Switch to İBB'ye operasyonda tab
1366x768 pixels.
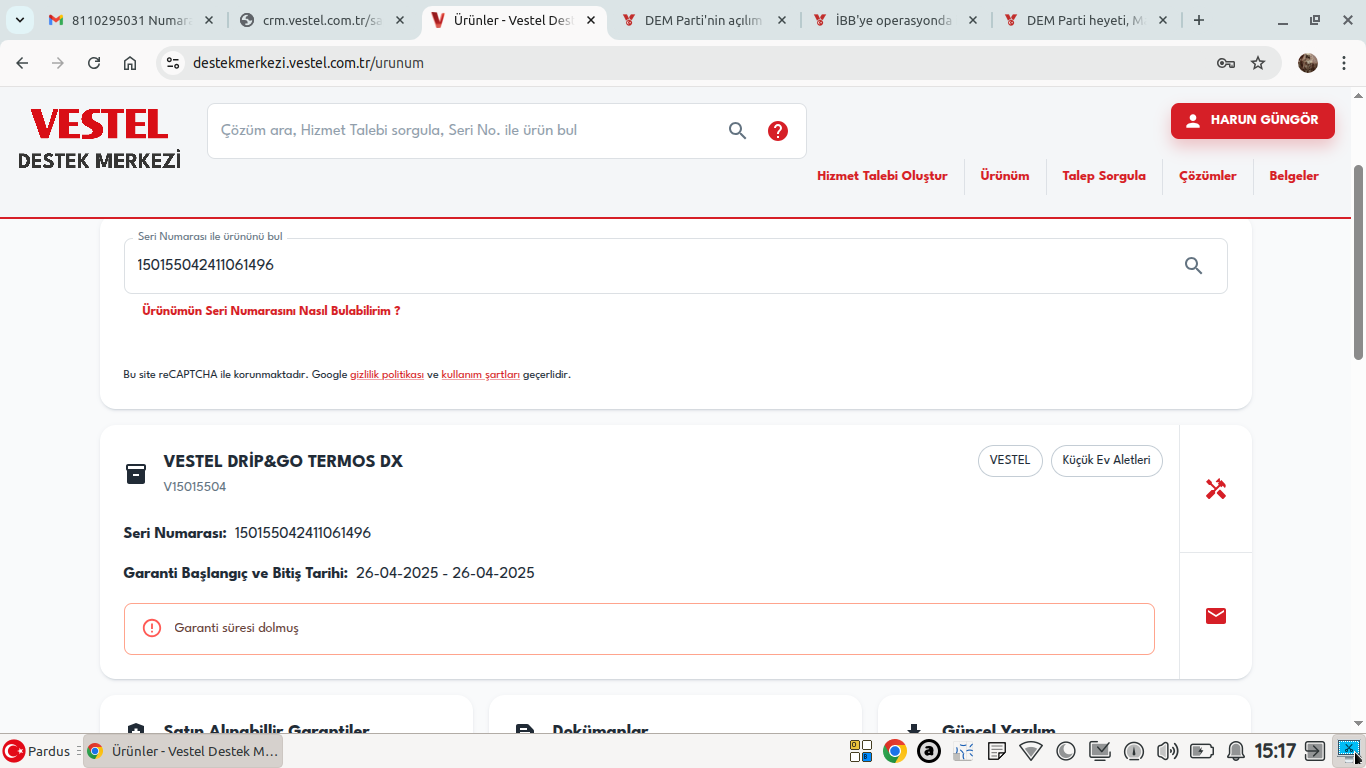pos(893,20)
